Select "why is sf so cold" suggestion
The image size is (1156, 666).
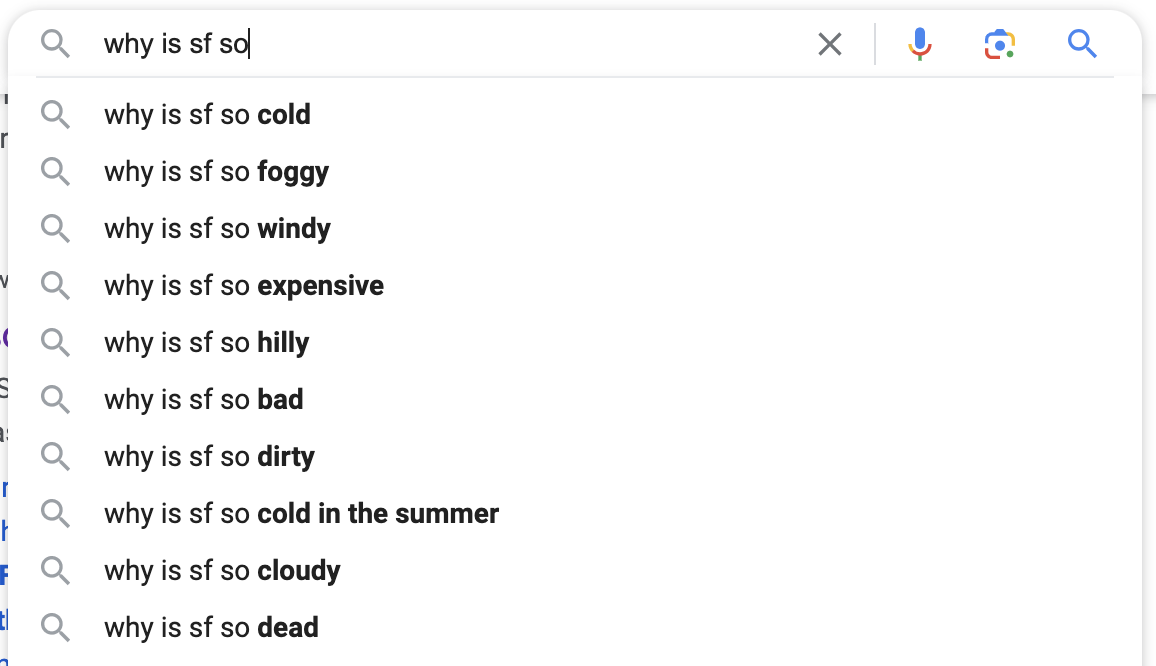[x=207, y=115]
